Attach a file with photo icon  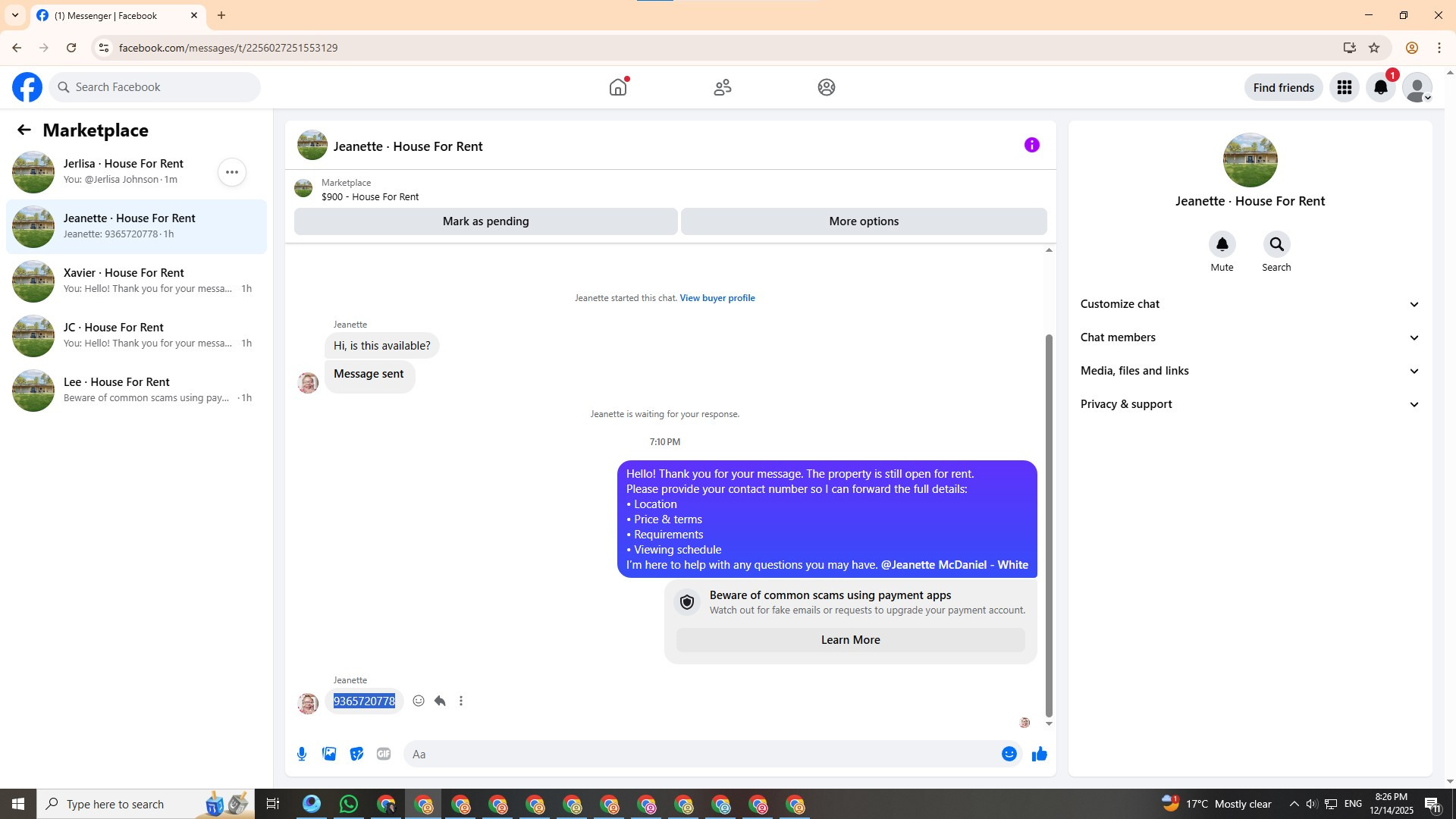pos(329,754)
